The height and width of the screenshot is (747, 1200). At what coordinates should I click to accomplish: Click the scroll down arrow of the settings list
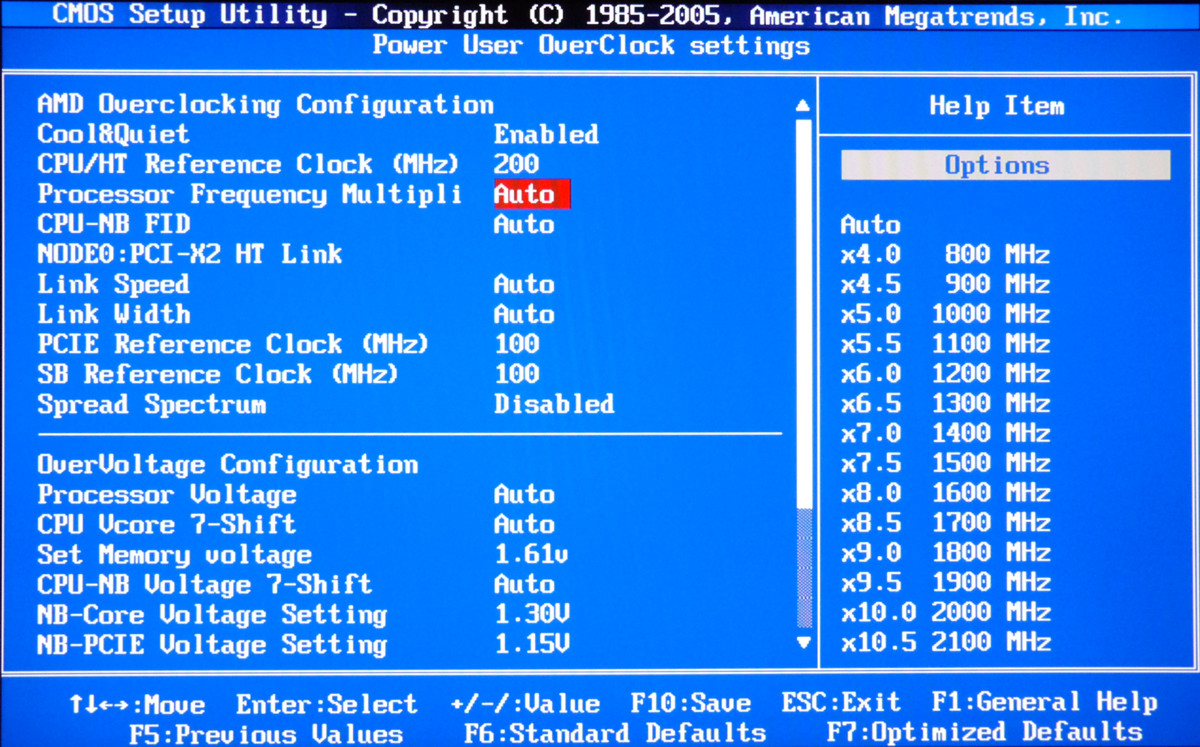click(802, 643)
